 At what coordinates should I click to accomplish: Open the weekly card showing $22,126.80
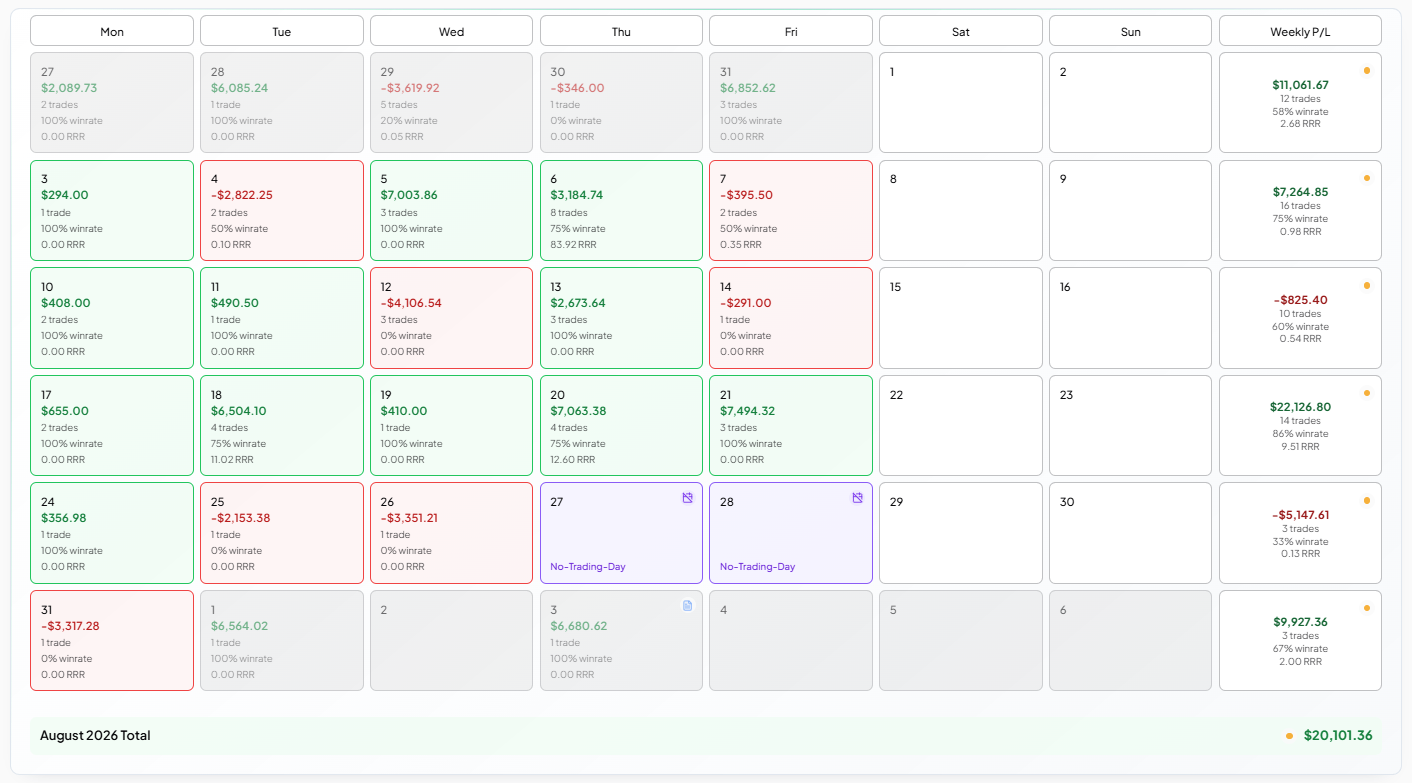[1300, 425]
